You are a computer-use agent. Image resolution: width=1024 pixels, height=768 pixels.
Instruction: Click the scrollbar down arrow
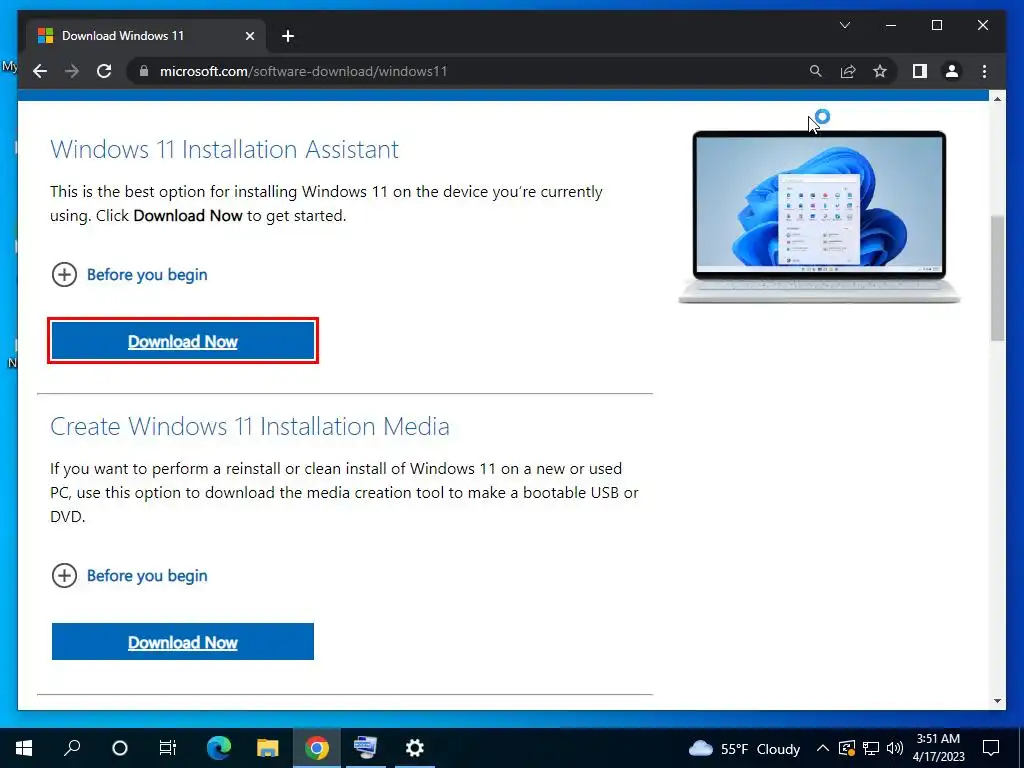pos(997,701)
